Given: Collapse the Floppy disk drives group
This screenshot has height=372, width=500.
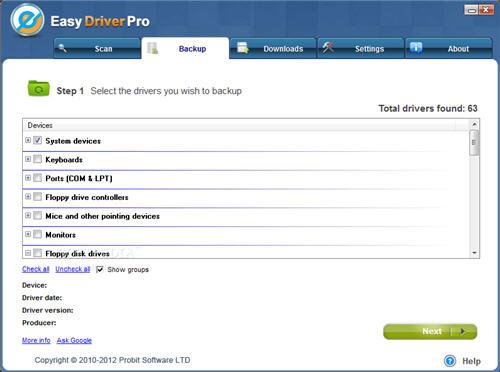Looking at the screenshot, I should pyautogui.click(x=28, y=253).
